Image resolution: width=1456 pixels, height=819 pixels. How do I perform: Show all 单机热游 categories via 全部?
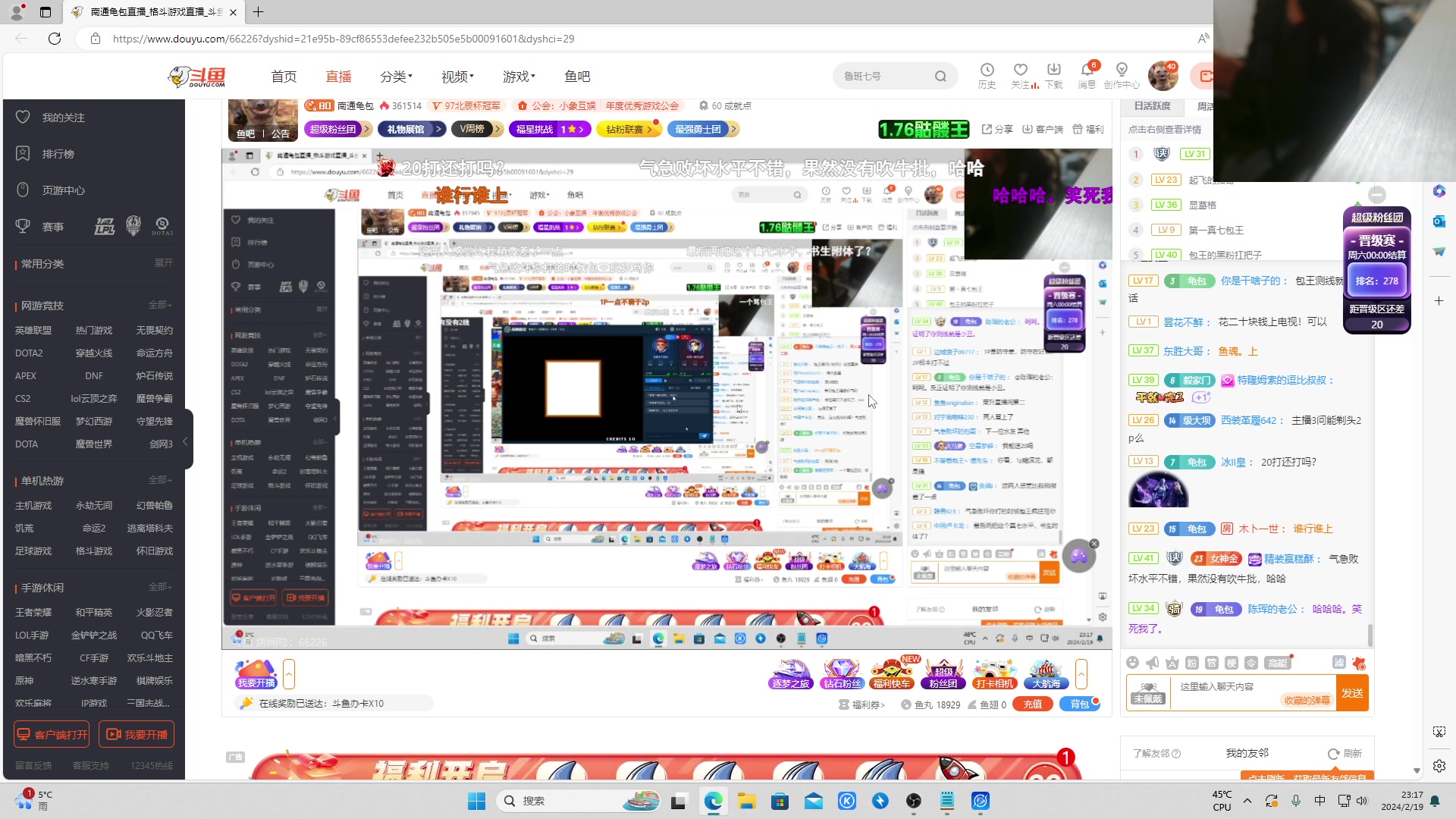[x=160, y=480]
